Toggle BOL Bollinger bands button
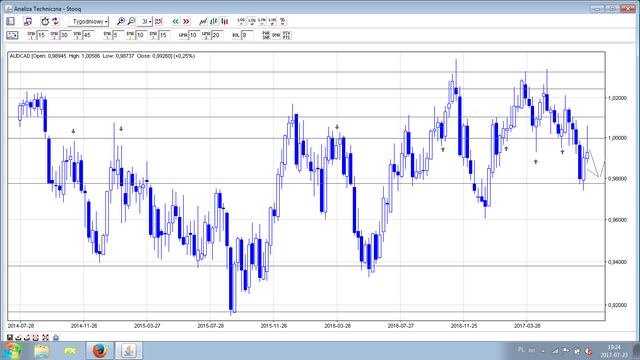Viewport: 640px width, 360px height. pyautogui.click(x=236, y=36)
